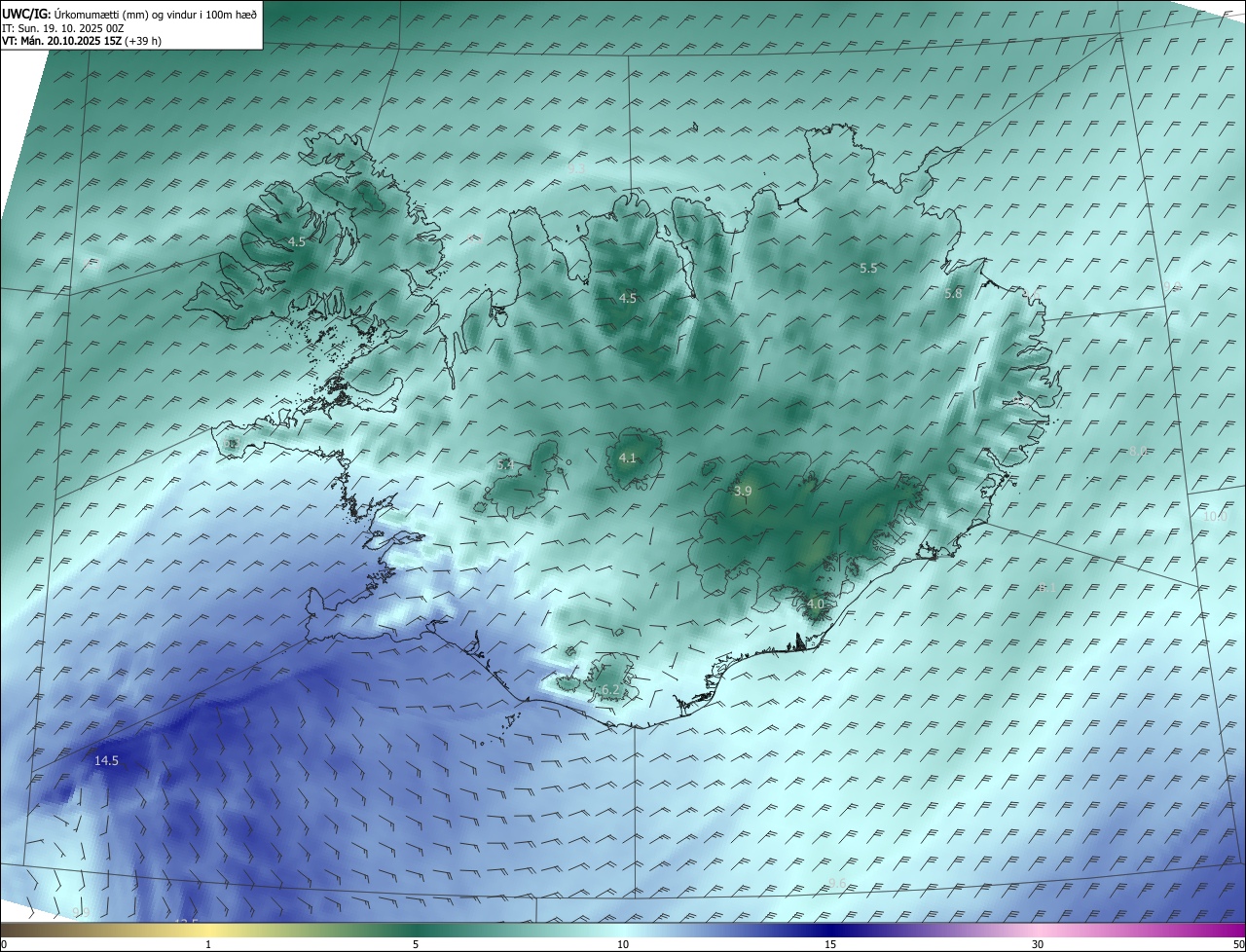Click the 4.0 value at Vatnajökull's southern tip

pos(816,604)
